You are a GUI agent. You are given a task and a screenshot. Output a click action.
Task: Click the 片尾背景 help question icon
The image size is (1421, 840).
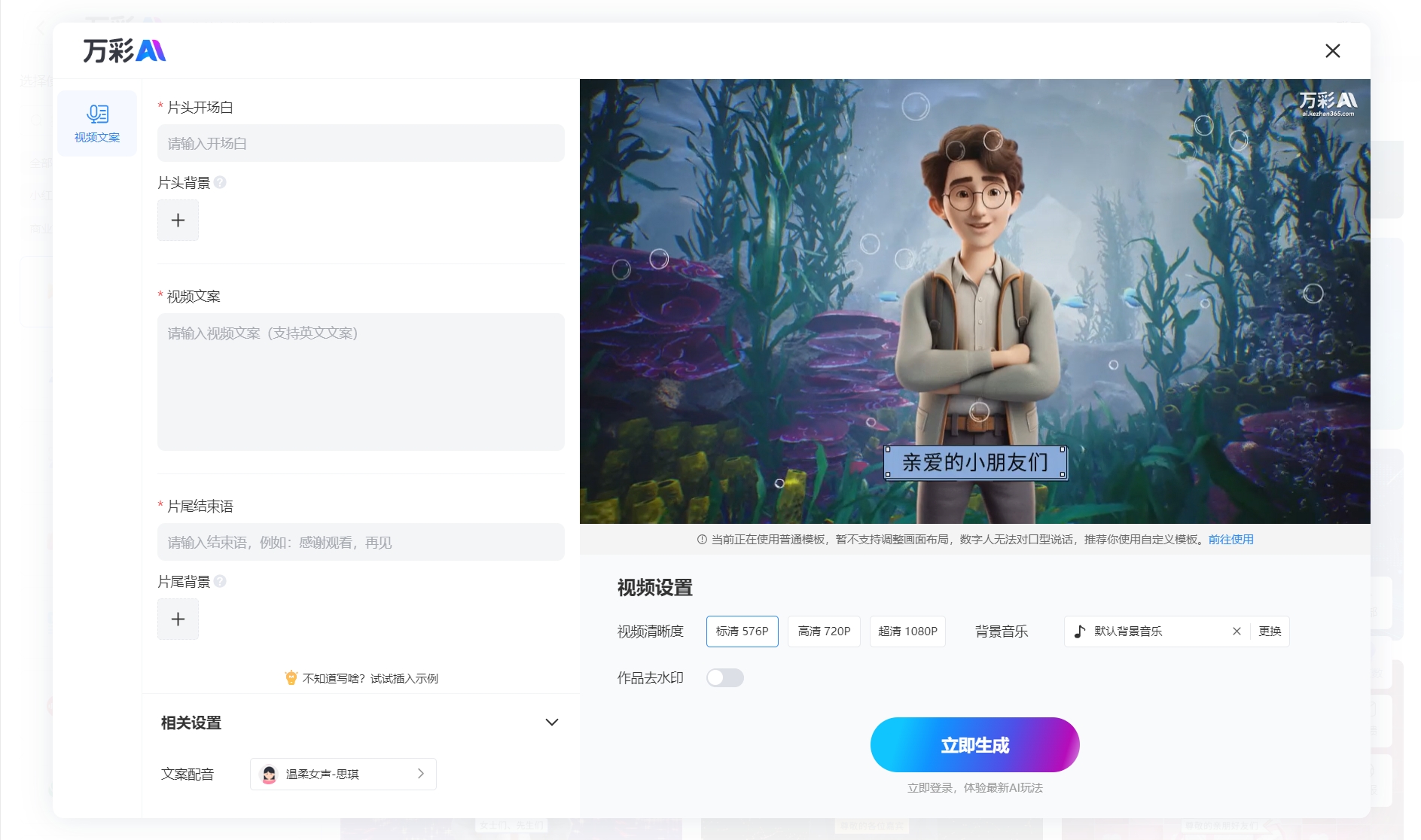[220, 581]
